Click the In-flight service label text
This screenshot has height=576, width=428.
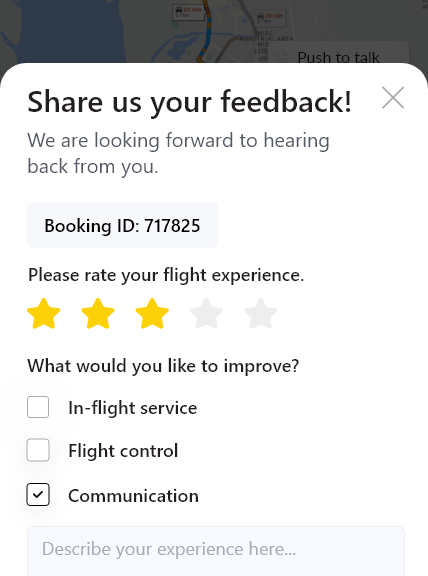(x=133, y=408)
